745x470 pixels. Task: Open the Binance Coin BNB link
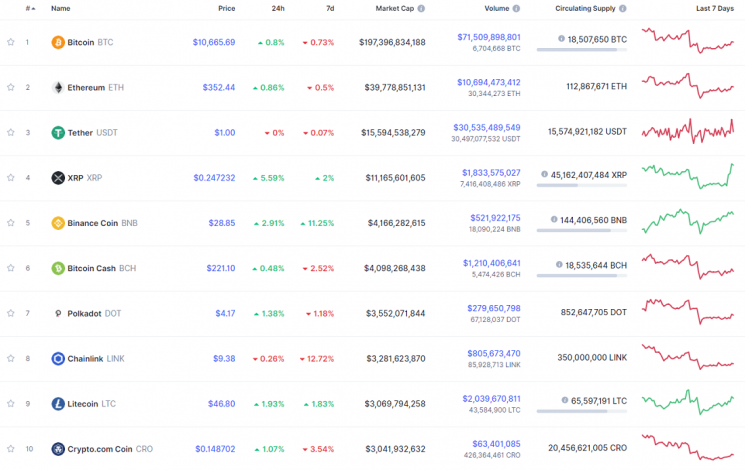pyautogui.click(x=102, y=223)
